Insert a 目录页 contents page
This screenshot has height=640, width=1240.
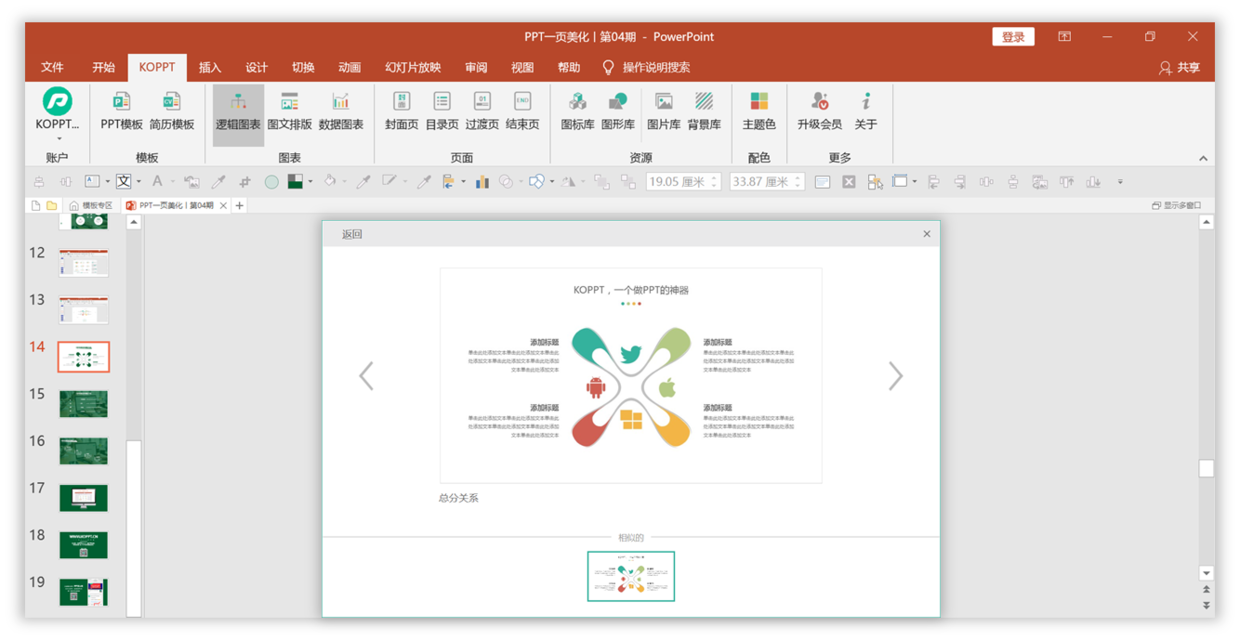pyautogui.click(x=441, y=111)
